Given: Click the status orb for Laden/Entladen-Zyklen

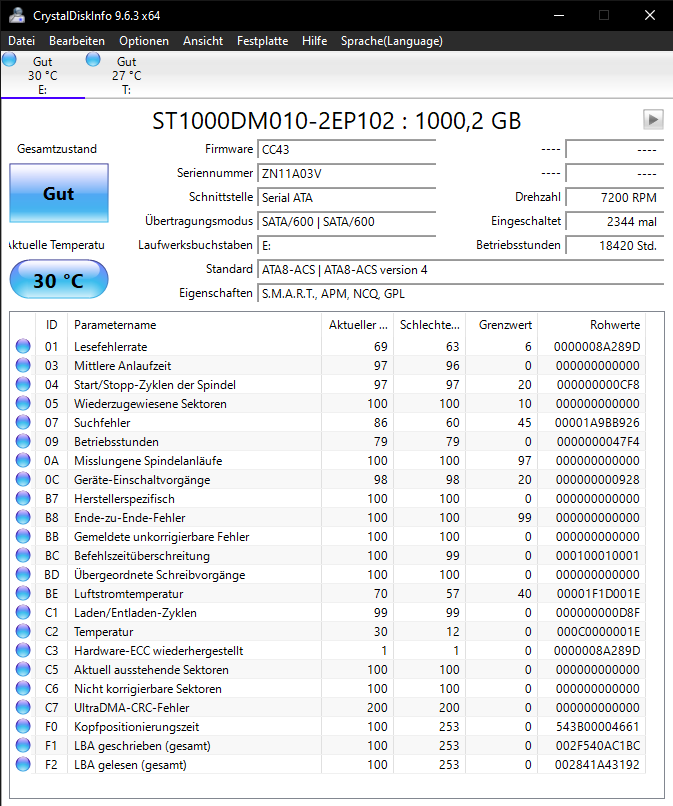Looking at the screenshot, I should click(23, 612).
